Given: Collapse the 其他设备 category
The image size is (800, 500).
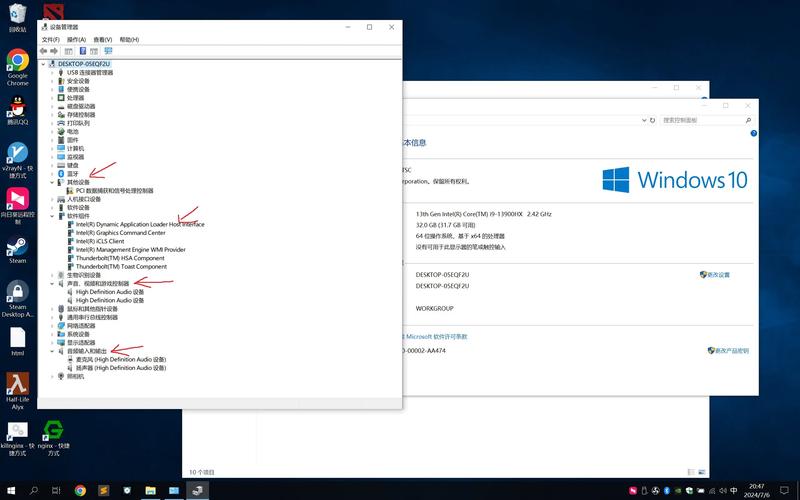Looking at the screenshot, I should [x=52, y=182].
